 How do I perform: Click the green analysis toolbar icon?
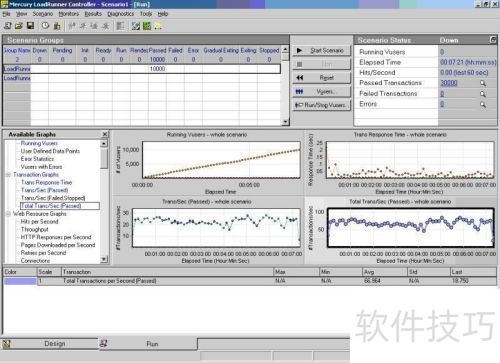(147, 26)
